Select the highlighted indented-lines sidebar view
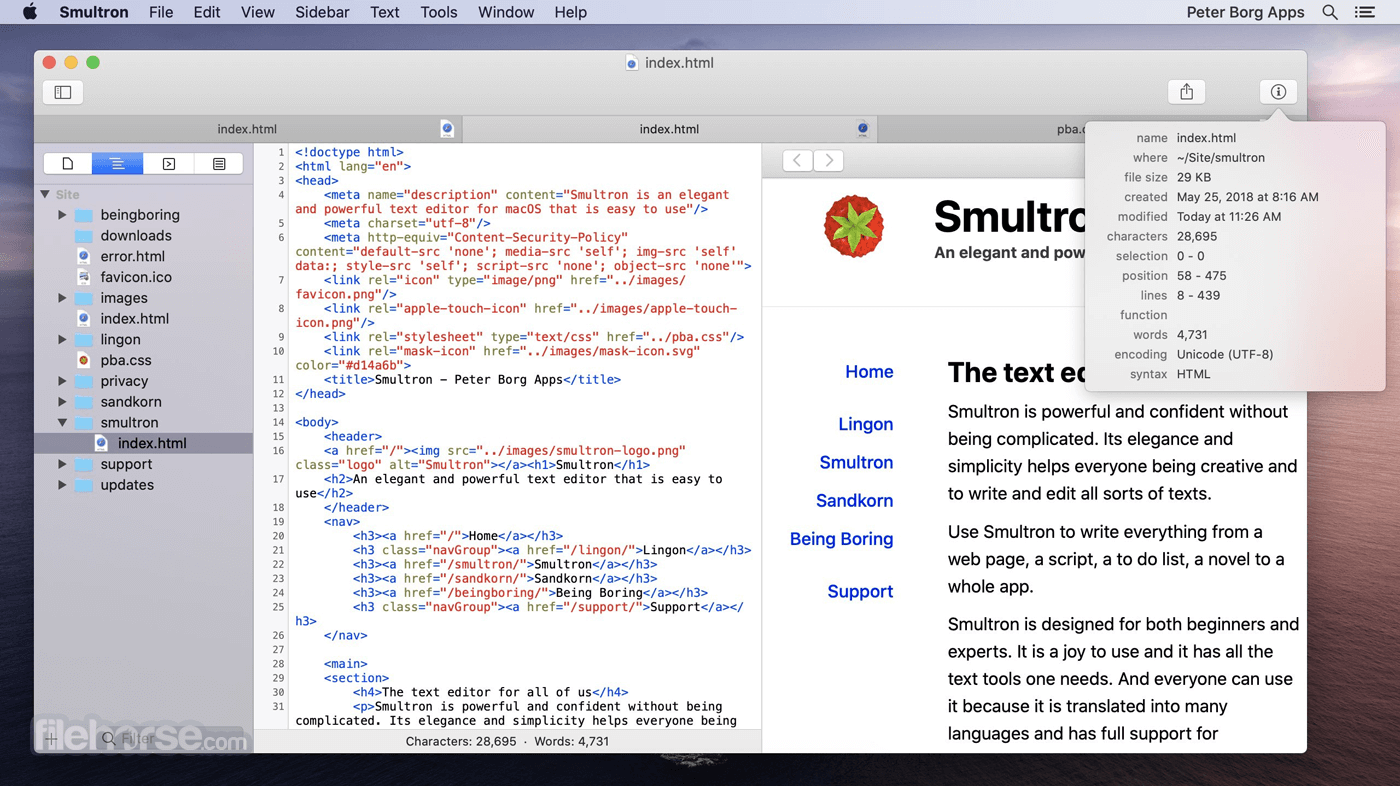Image resolution: width=1400 pixels, height=786 pixels. coord(118,164)
